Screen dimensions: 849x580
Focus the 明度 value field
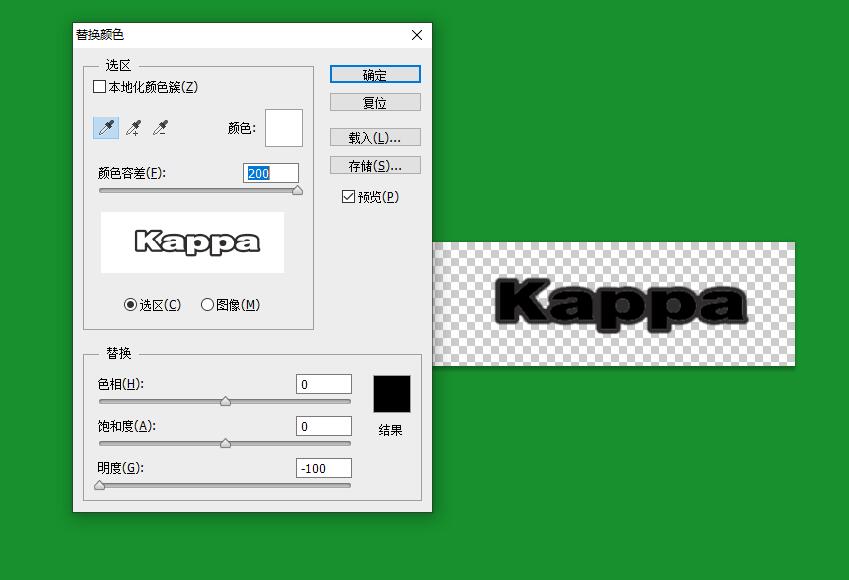pos(324,468)
